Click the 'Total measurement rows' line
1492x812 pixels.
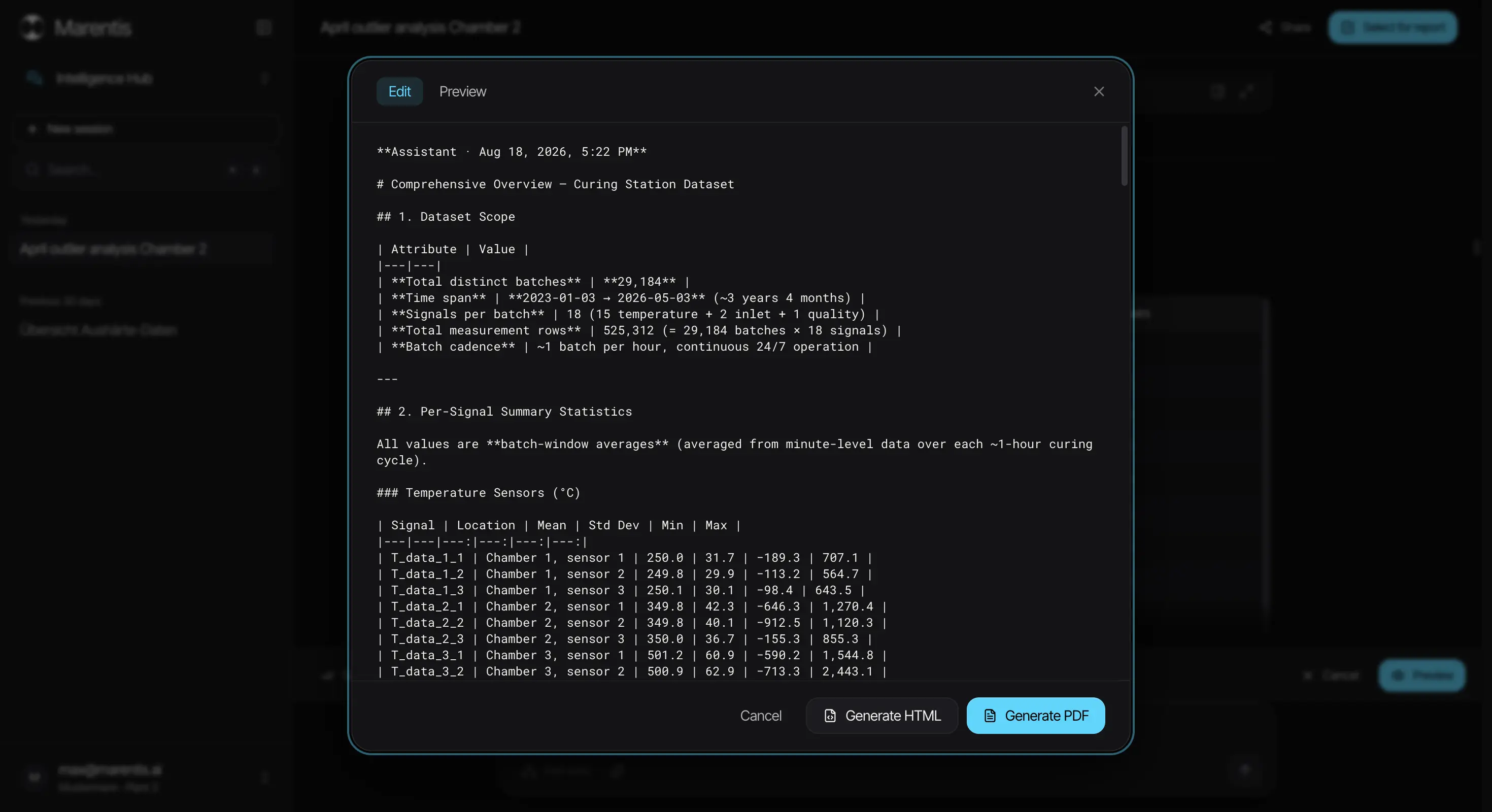click(x=639, y=330)
